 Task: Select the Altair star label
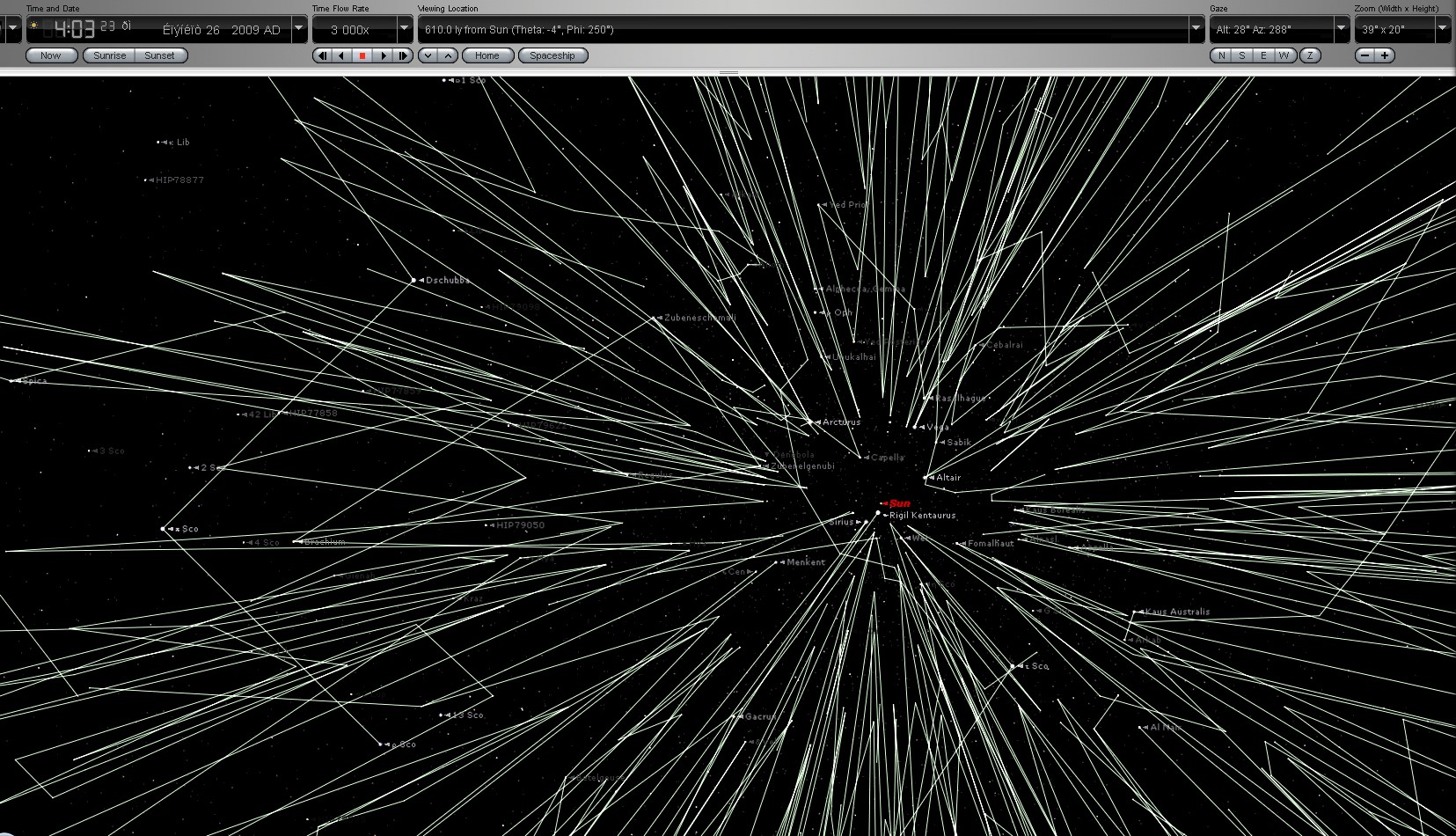click(948, 478)
